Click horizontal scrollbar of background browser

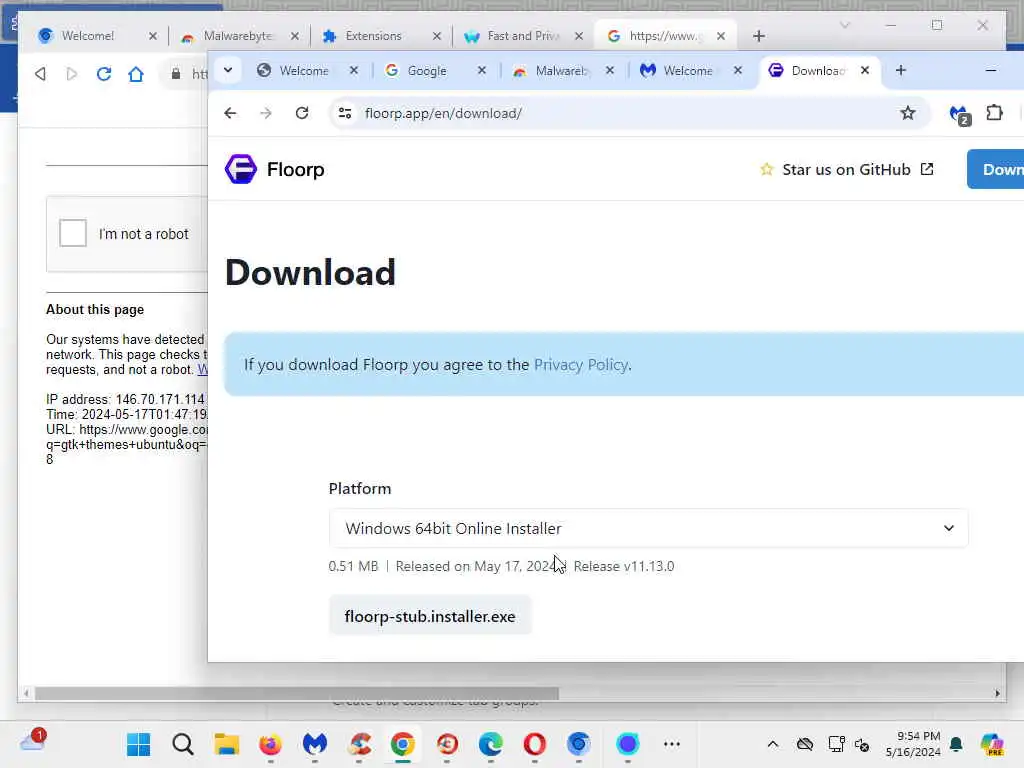[296, 694]
